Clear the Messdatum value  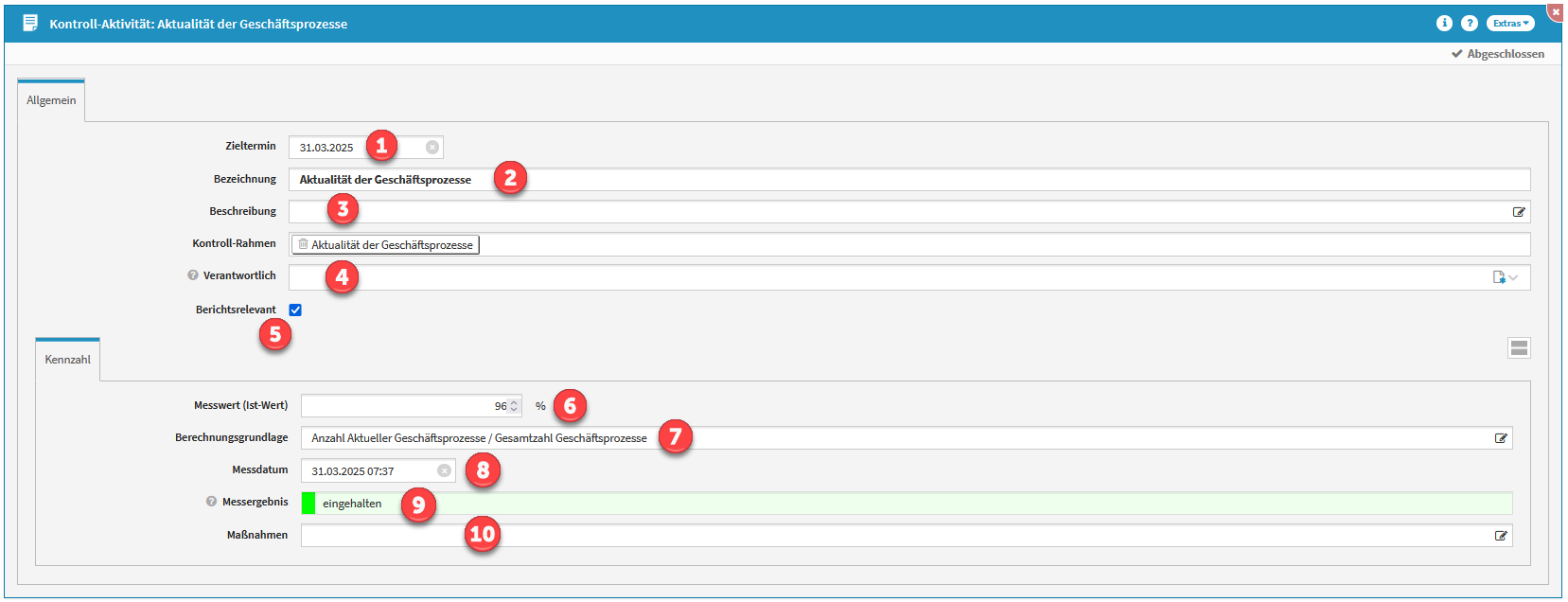[444, 470]
